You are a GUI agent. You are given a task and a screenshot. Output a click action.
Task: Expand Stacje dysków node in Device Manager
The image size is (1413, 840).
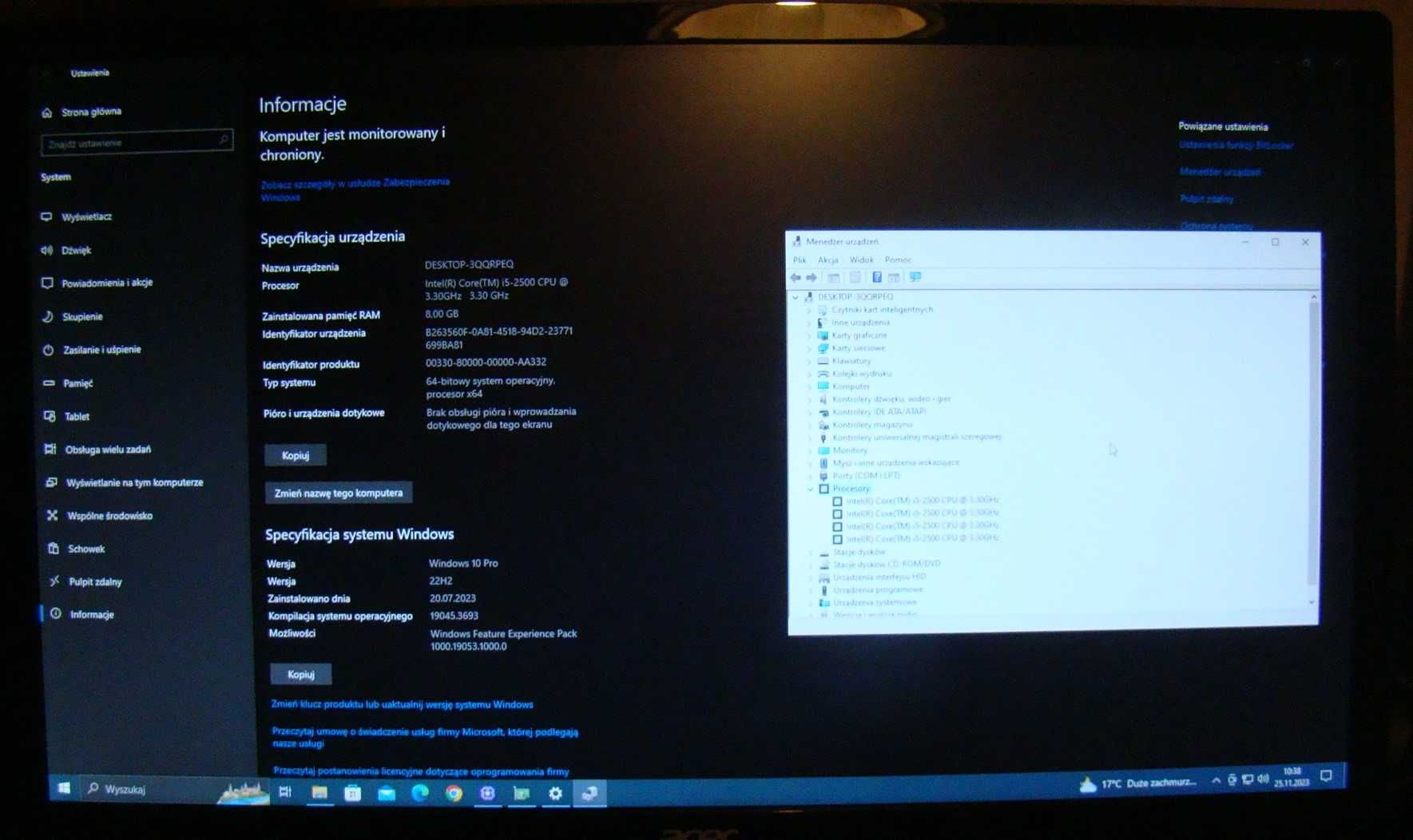point(811,552)
